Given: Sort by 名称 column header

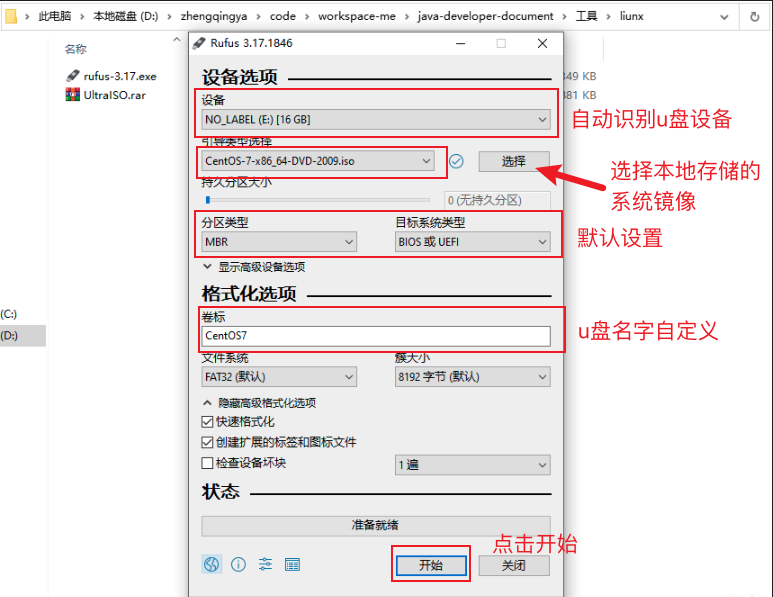Looking at the screenshot, I should pos(75,49).
